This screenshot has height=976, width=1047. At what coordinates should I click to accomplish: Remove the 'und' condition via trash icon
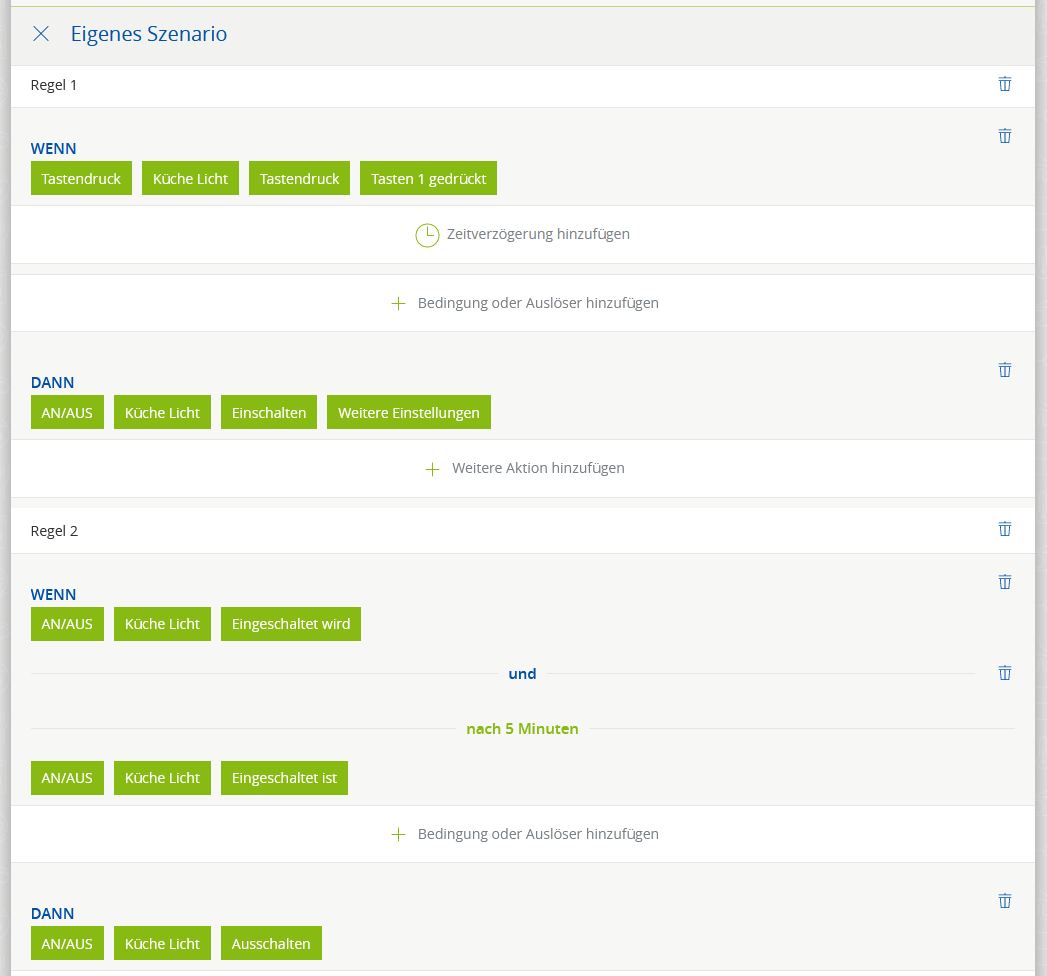tap(1005, 673)
